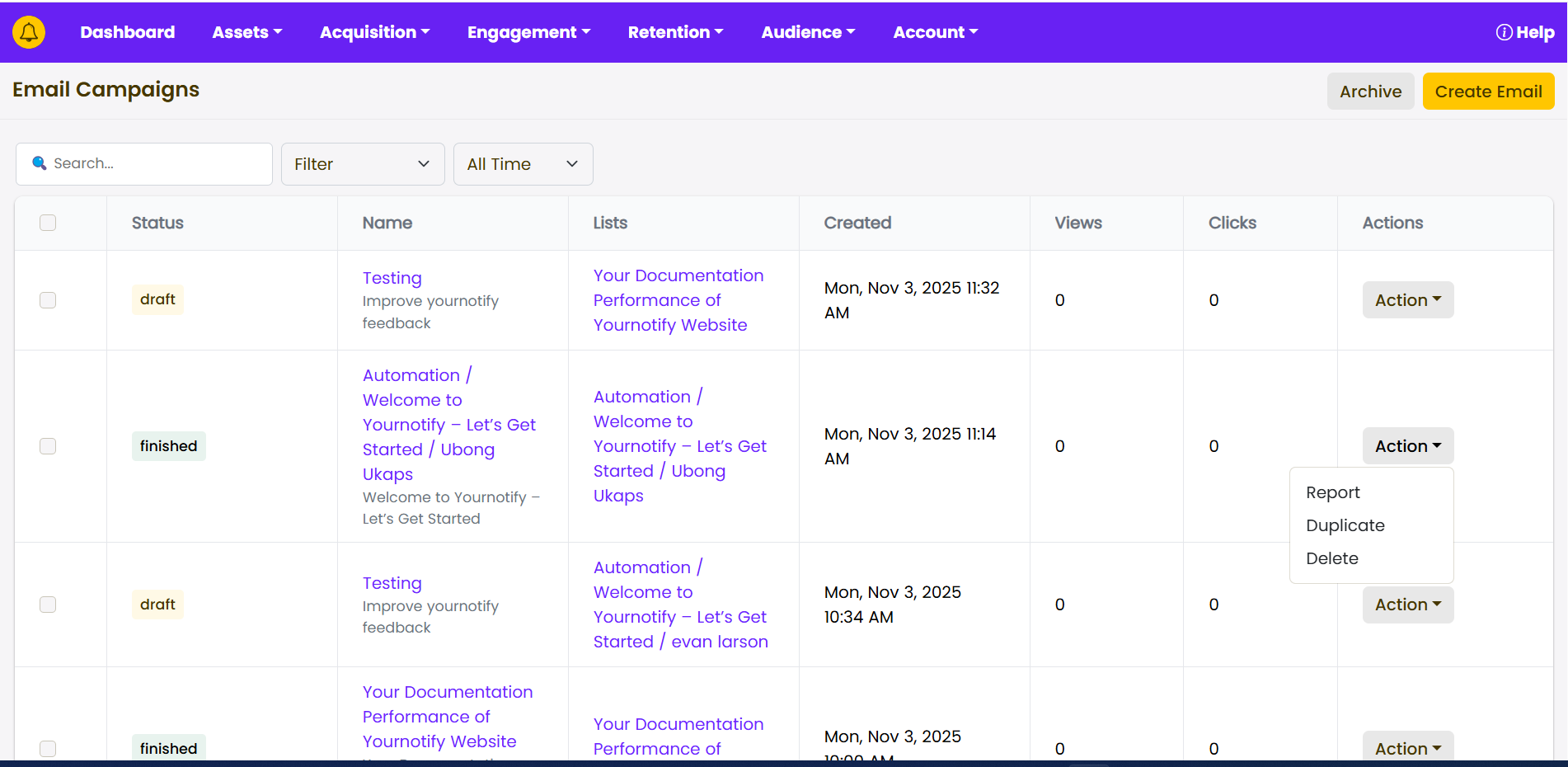This screenshot has height=767, width=1568.
Task: Open the first Testing campaign link
Action: click(392, 278)
